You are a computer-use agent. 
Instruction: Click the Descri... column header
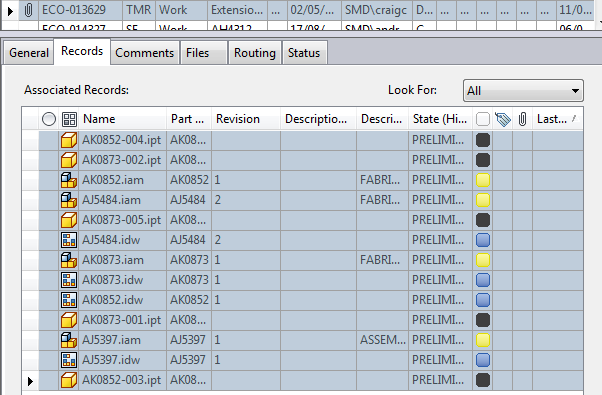coord(382,119)
